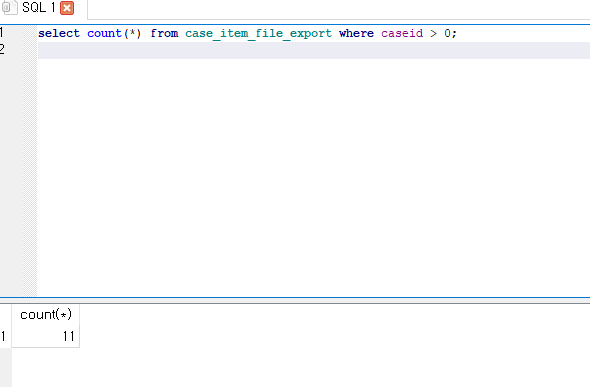Click the count(*) result column header
This screenshot has width=590, height=387.
point(46,314)
